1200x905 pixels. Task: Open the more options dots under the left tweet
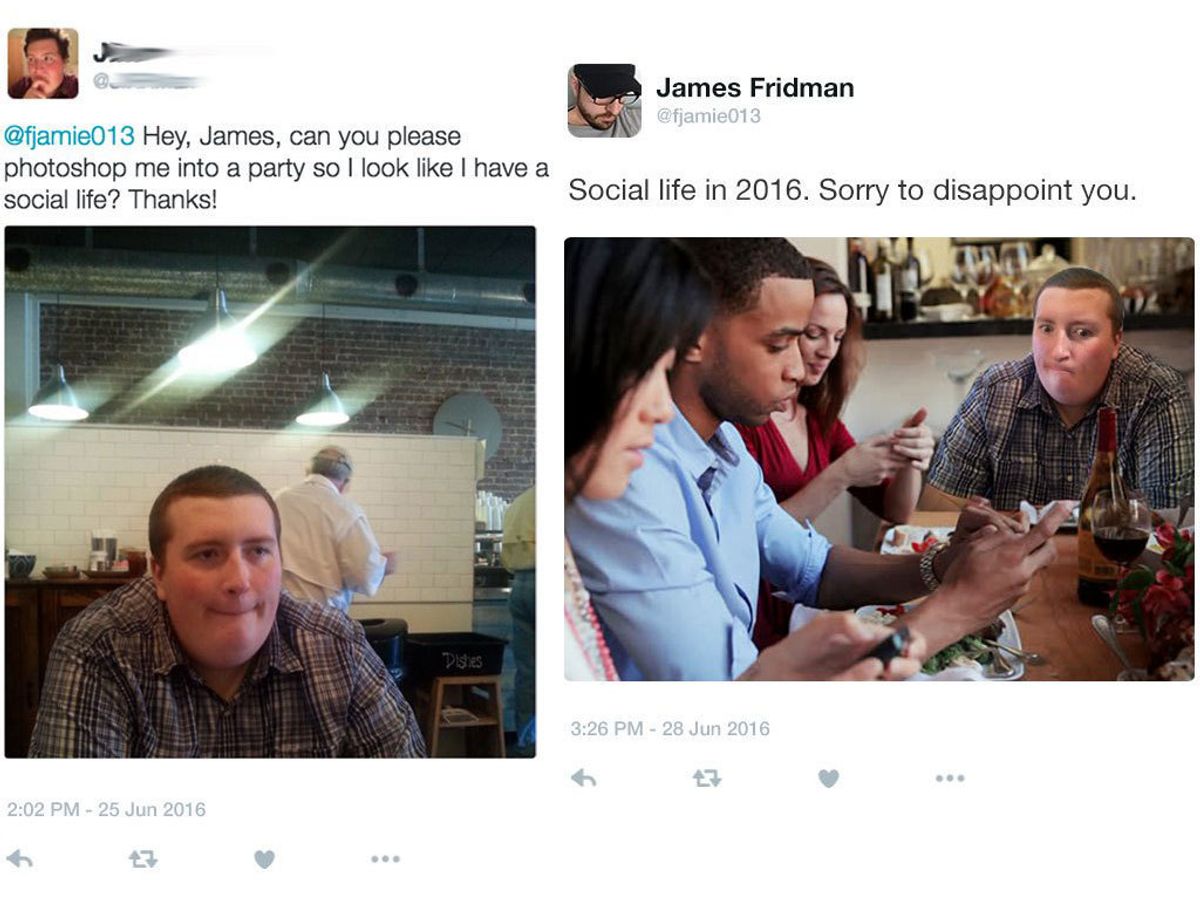pyautogui.click(x=385, y=858)
